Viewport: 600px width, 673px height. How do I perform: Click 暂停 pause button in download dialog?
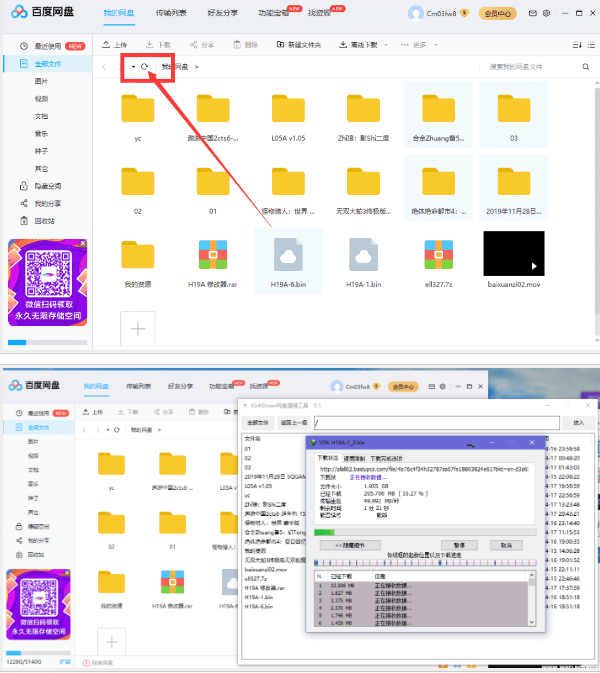(x=459, y=545)
